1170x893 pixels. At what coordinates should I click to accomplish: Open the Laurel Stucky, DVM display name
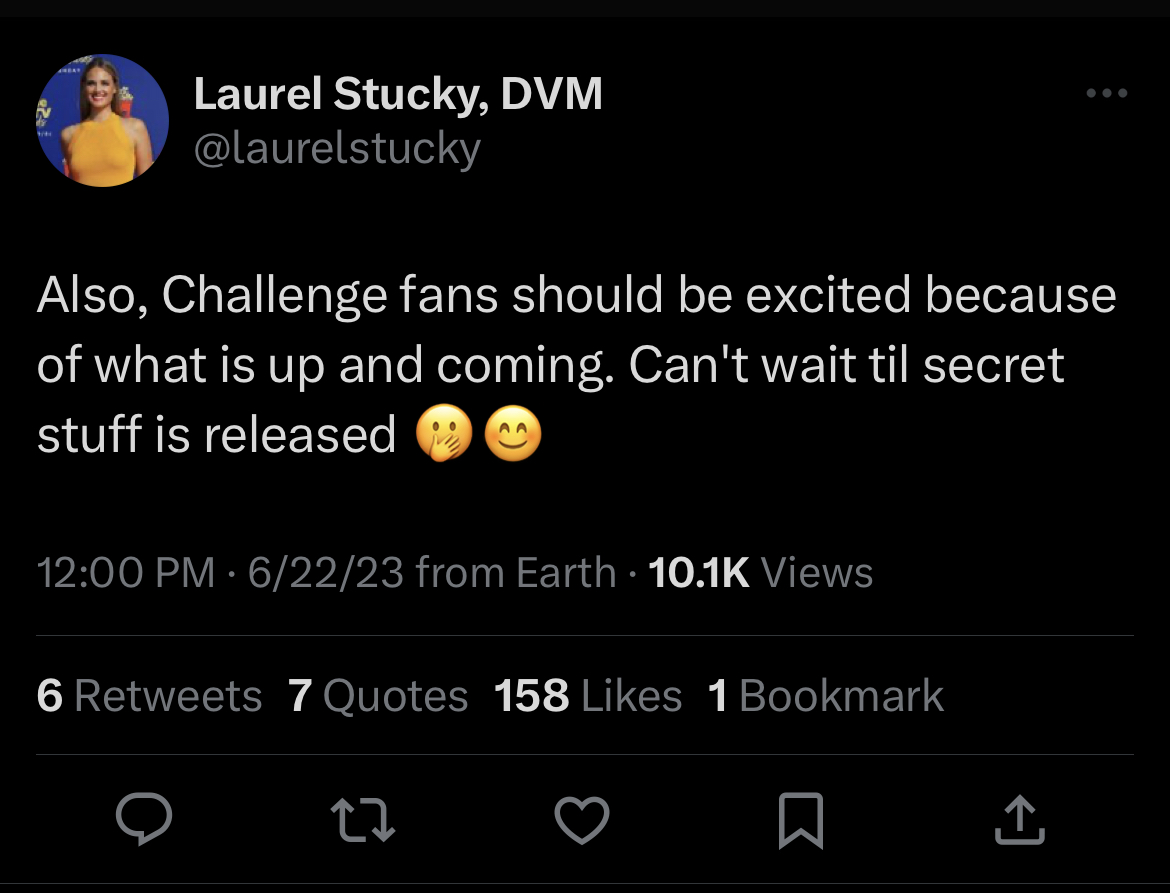tap(398, 94)
